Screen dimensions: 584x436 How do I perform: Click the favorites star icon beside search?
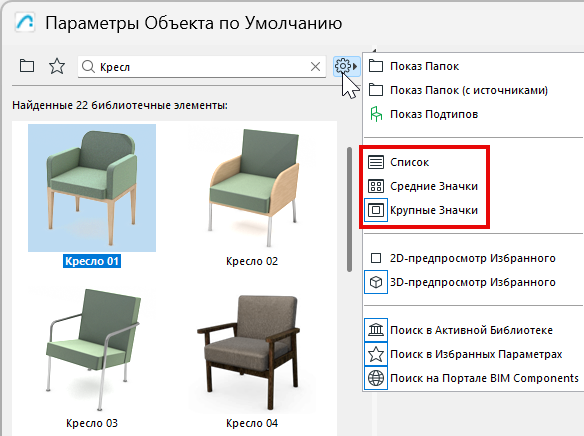pos(57,66)
